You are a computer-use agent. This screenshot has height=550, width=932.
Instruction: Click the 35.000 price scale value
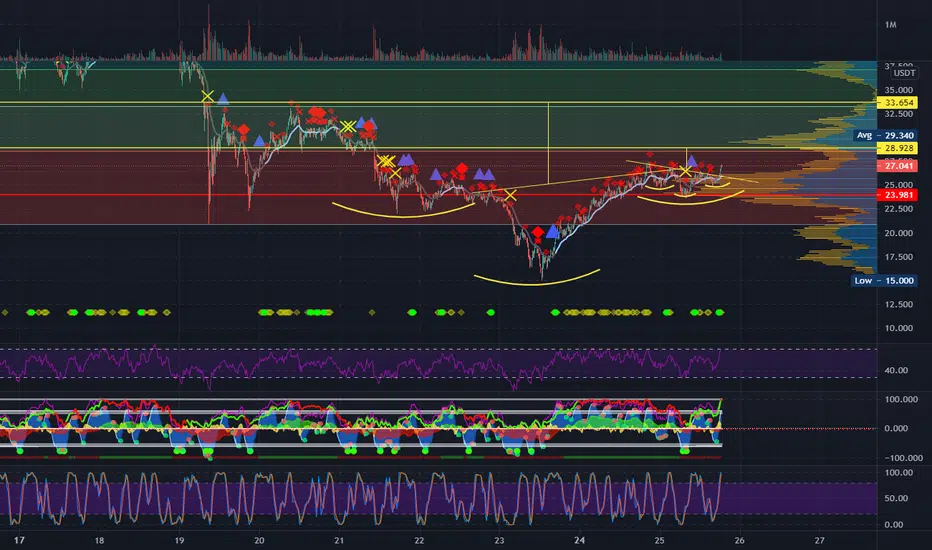(899, 90)
